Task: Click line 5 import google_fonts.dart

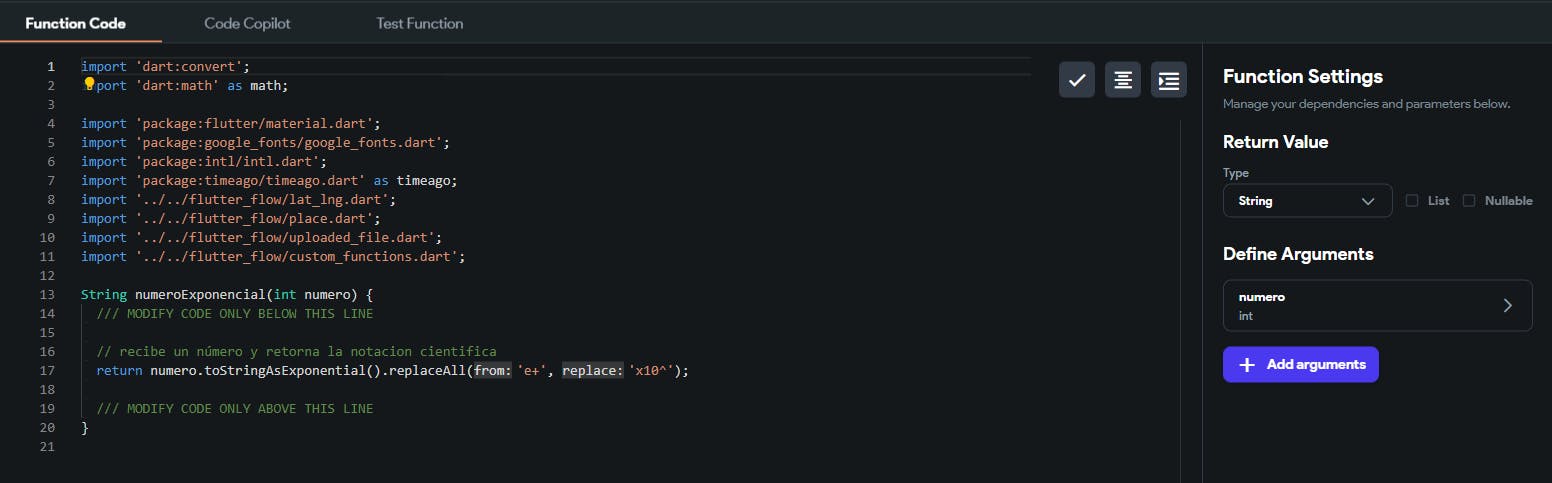Action: pos(266,143)
